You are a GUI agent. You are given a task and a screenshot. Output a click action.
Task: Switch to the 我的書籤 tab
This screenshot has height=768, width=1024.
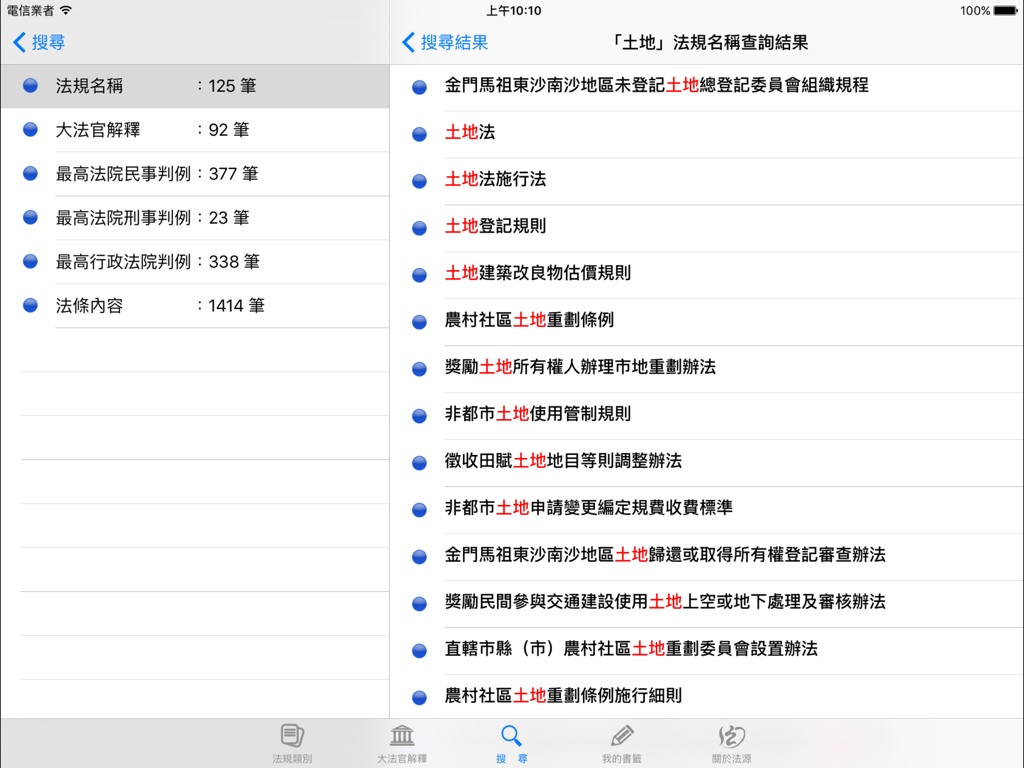(621, 740)
